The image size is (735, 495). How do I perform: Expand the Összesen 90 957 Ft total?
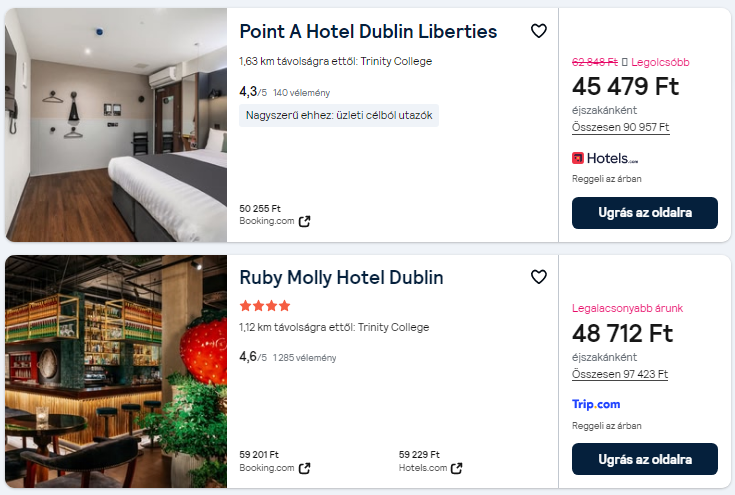620,127
